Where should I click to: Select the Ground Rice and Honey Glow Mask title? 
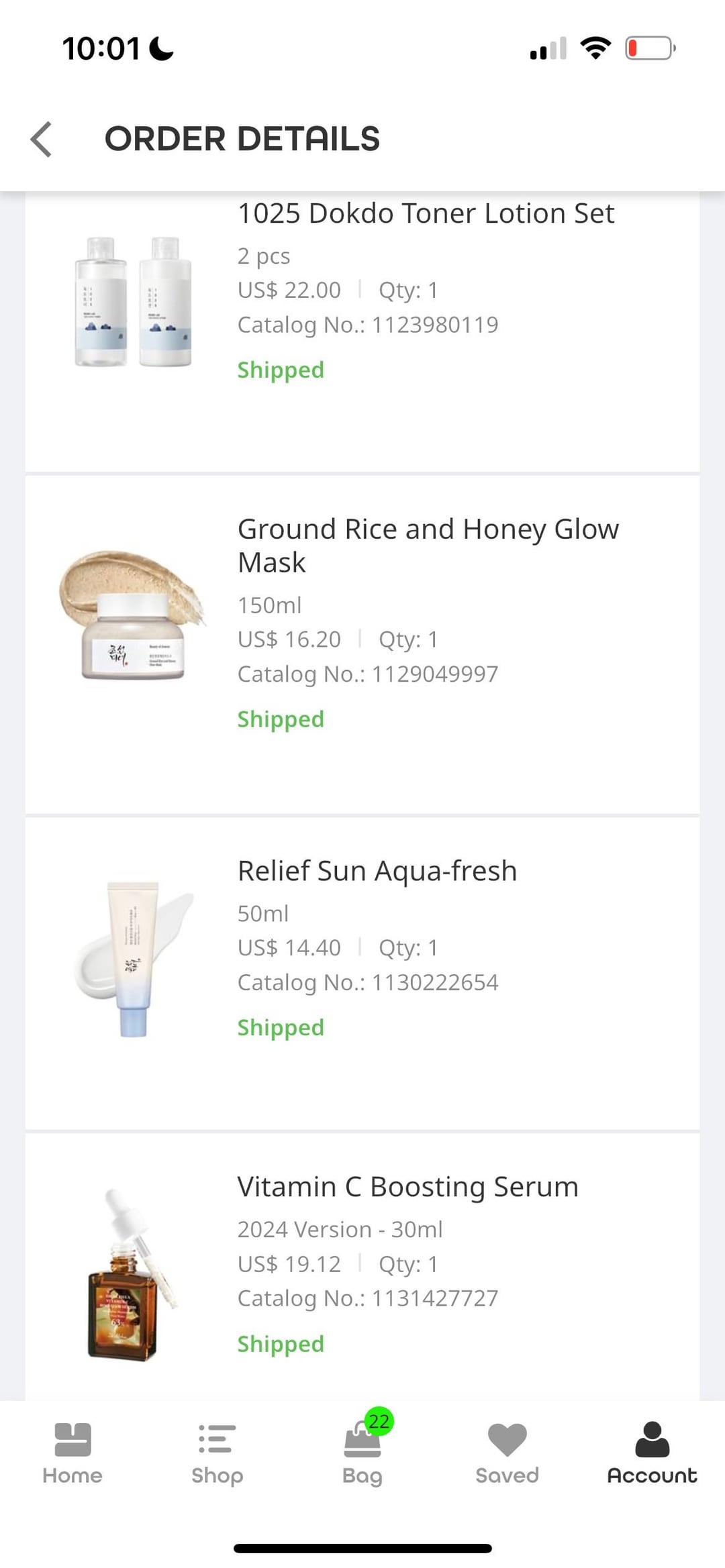[x=428, y=545]
